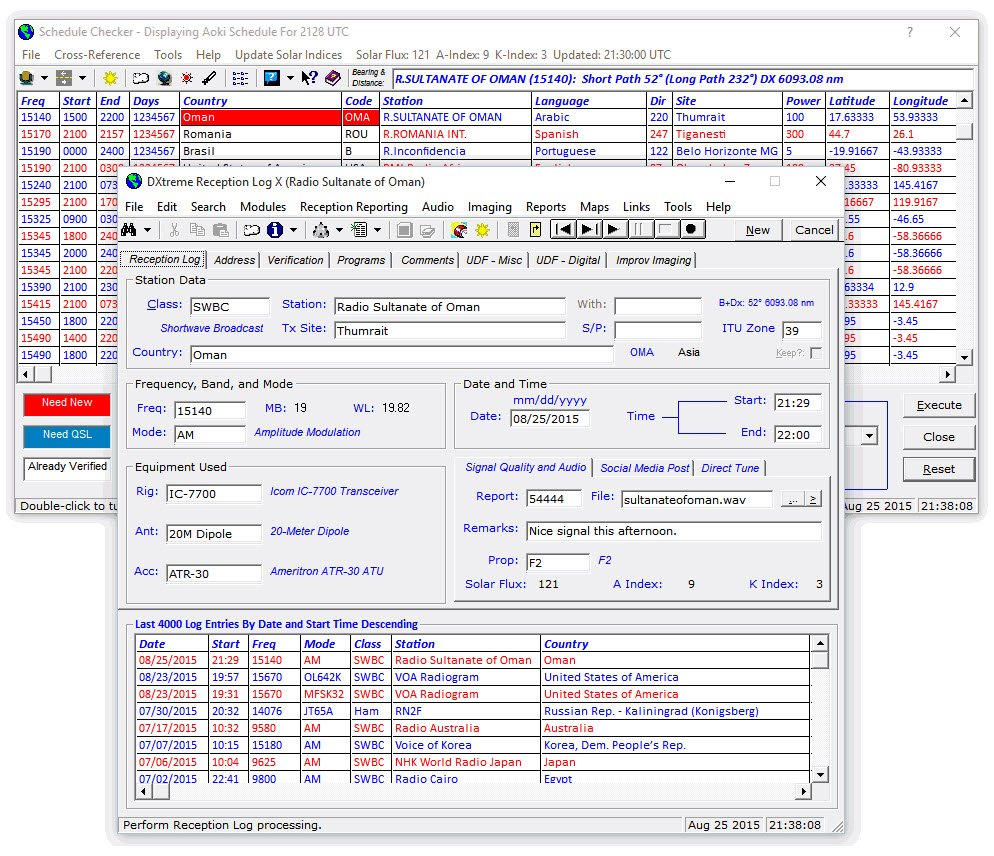994x856 pixels.
Task: Expand the dropdown next to report sheet icon
Action: point(377,230)
